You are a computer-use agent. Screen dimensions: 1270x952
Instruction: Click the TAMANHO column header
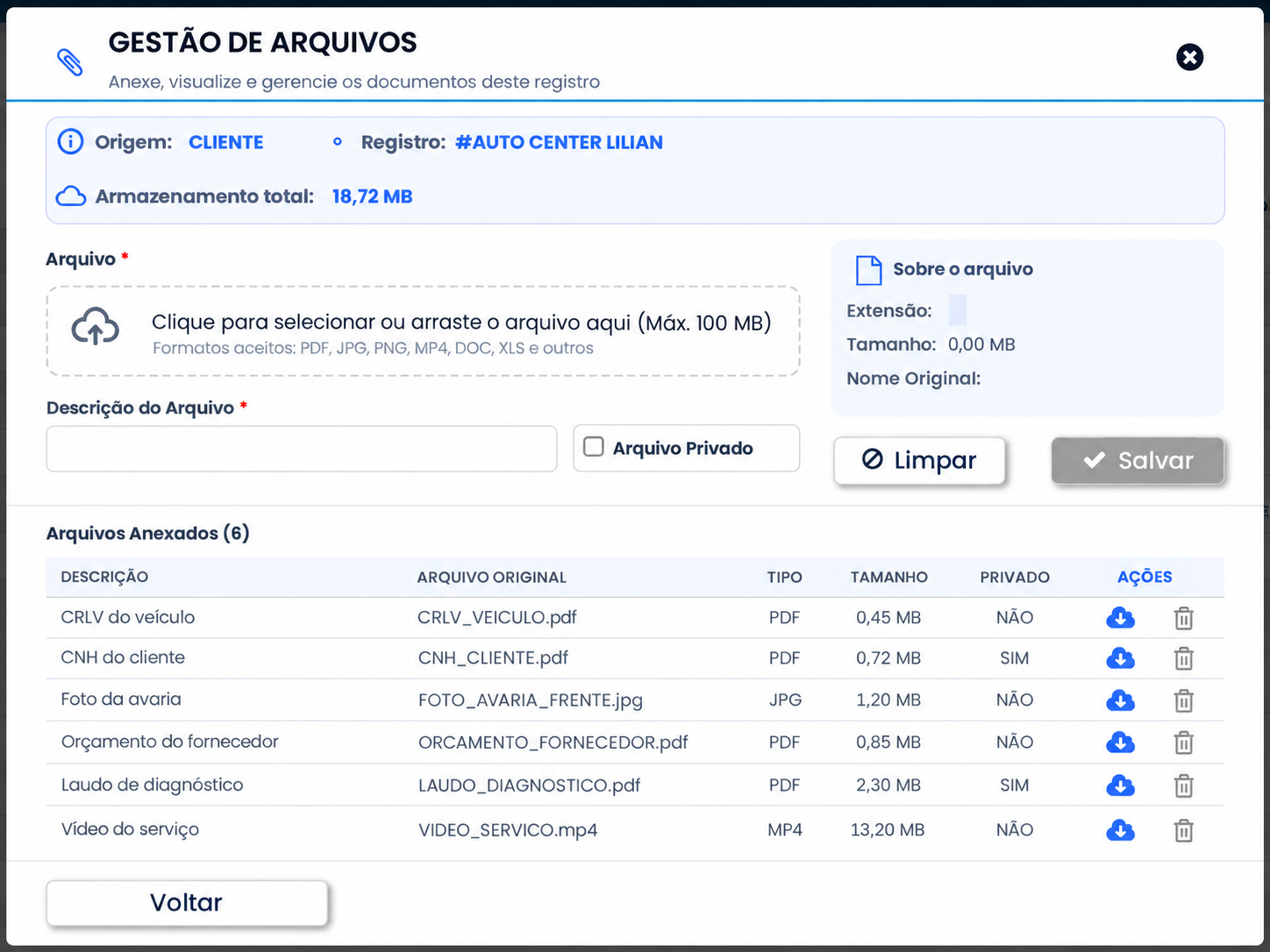click(x=888, y=577)
